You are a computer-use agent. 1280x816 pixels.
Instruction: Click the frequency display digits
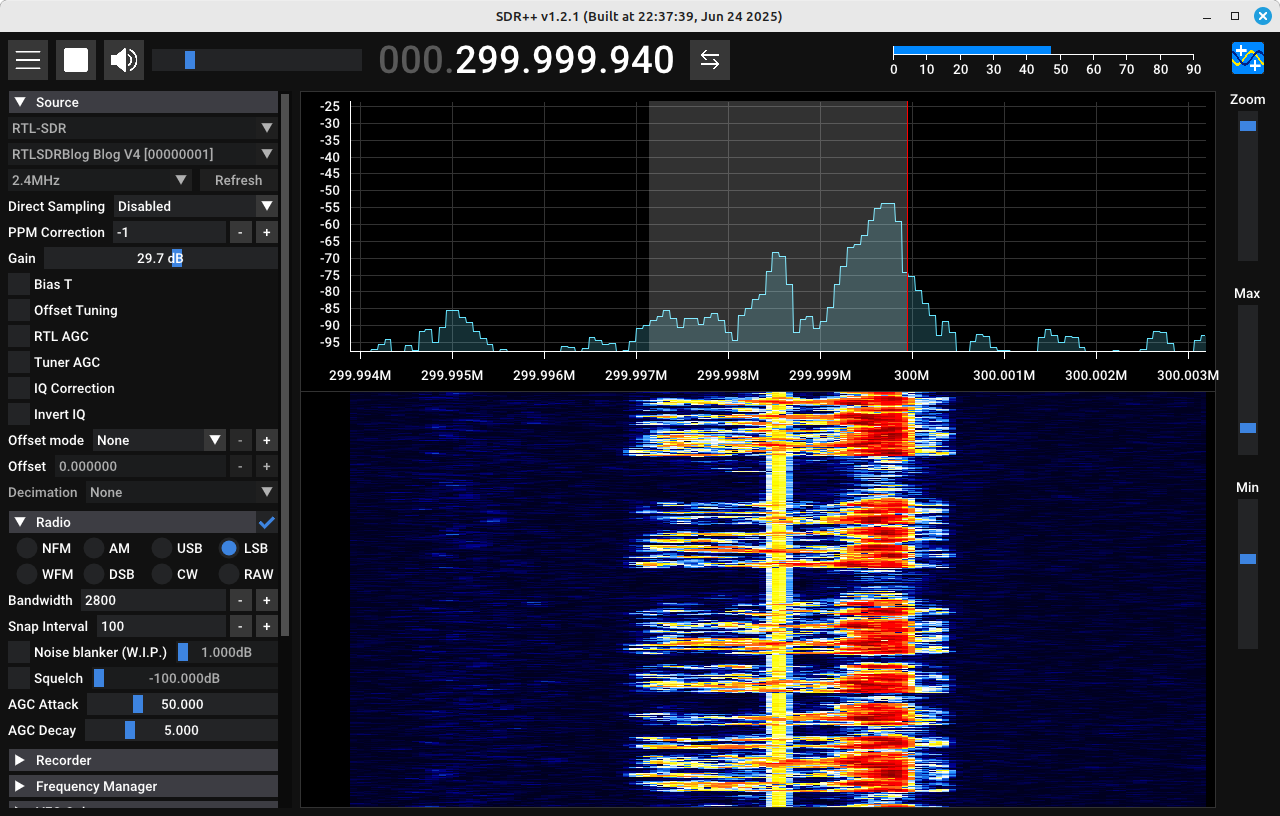[x=527, y=60]
